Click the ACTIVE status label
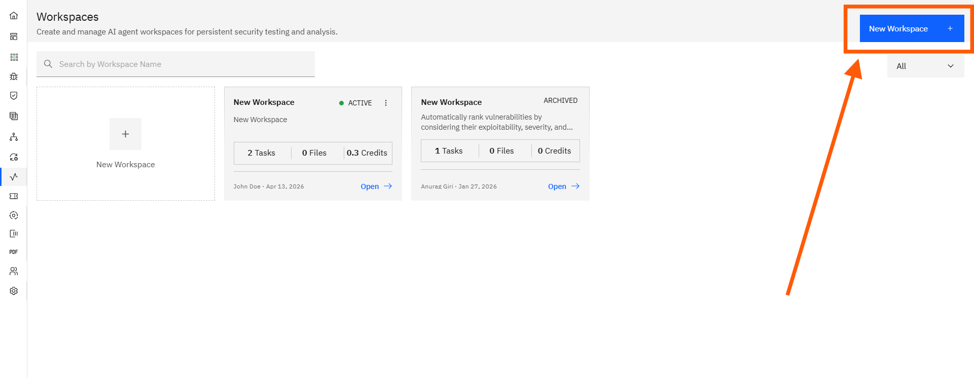The width and height of the screenshot is (974, 378). coord(360,103)
